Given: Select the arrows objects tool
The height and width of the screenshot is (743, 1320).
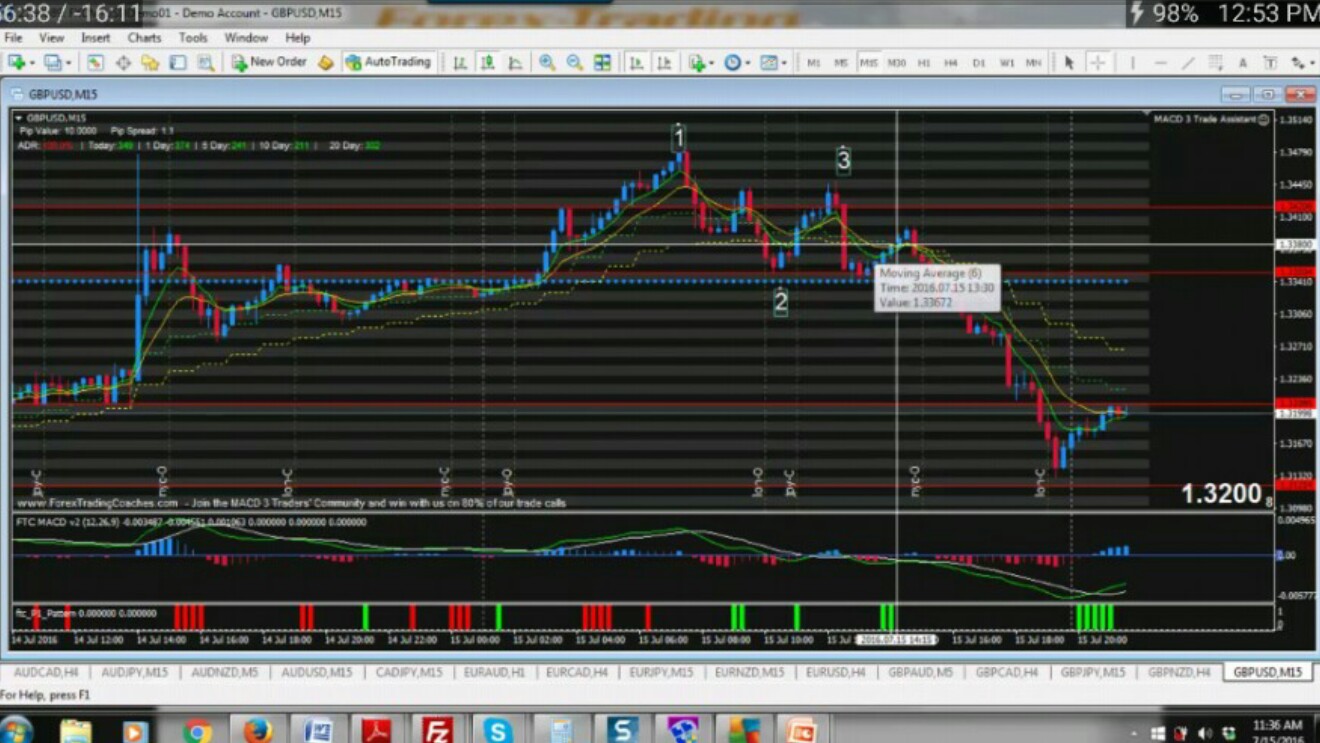Looking at the screenshot, I should coord(1298,62).
